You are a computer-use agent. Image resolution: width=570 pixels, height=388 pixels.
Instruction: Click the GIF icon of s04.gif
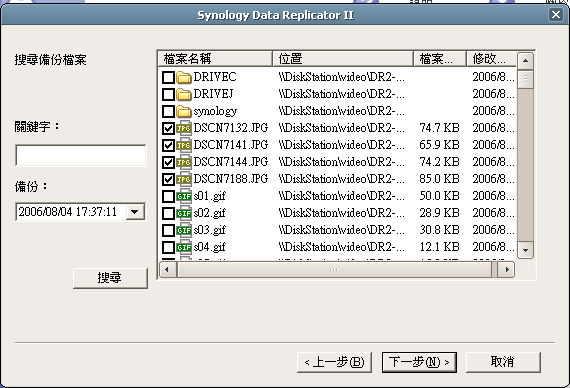point(184,247)
